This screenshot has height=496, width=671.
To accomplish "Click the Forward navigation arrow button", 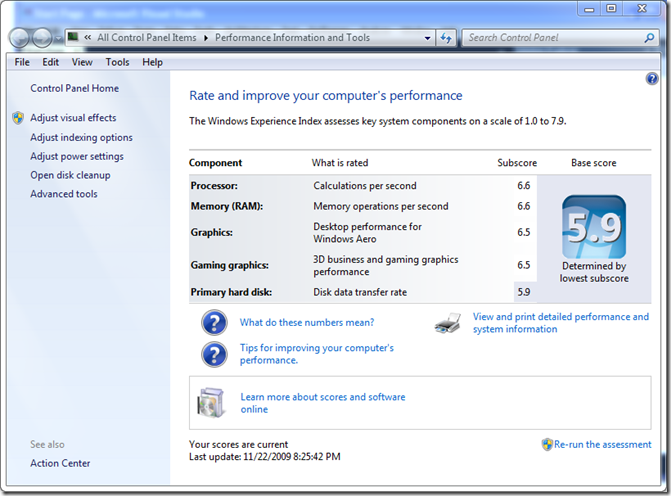I will 42,38.
